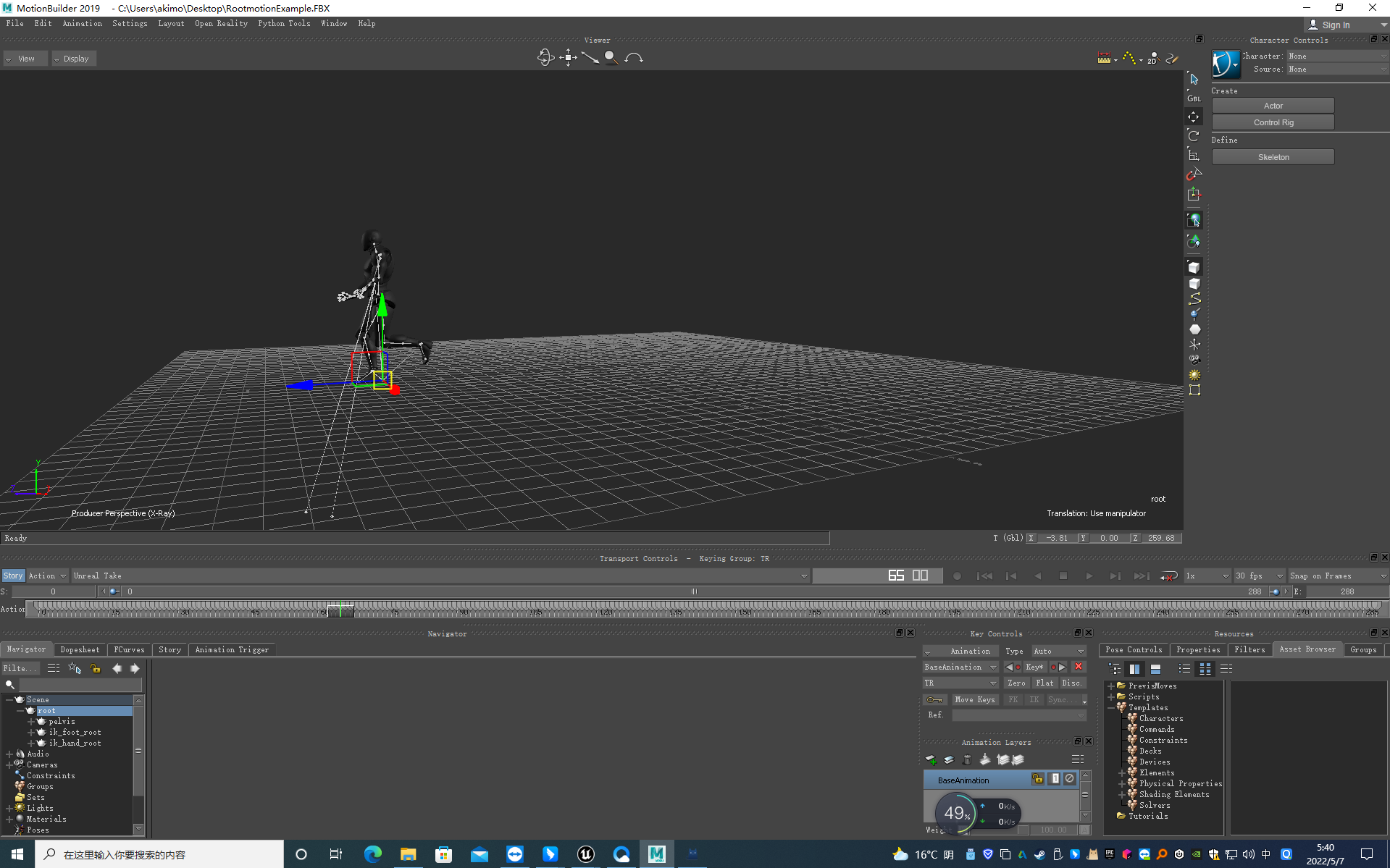Screen dimensions: 1390x868
Task: Click the delete key red X button
Action: click(1079, 667)
